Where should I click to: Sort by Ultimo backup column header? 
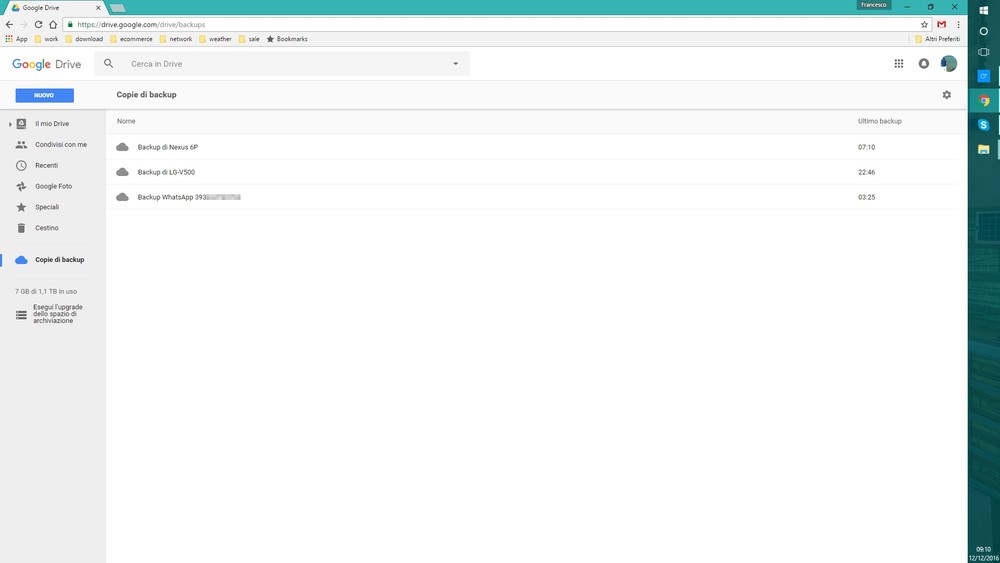click(x=879, y=121)
